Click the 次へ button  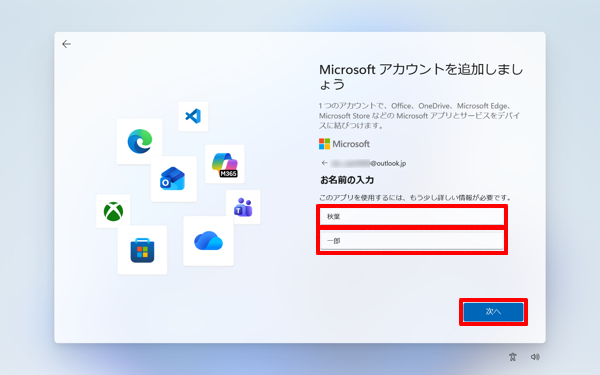493,312
